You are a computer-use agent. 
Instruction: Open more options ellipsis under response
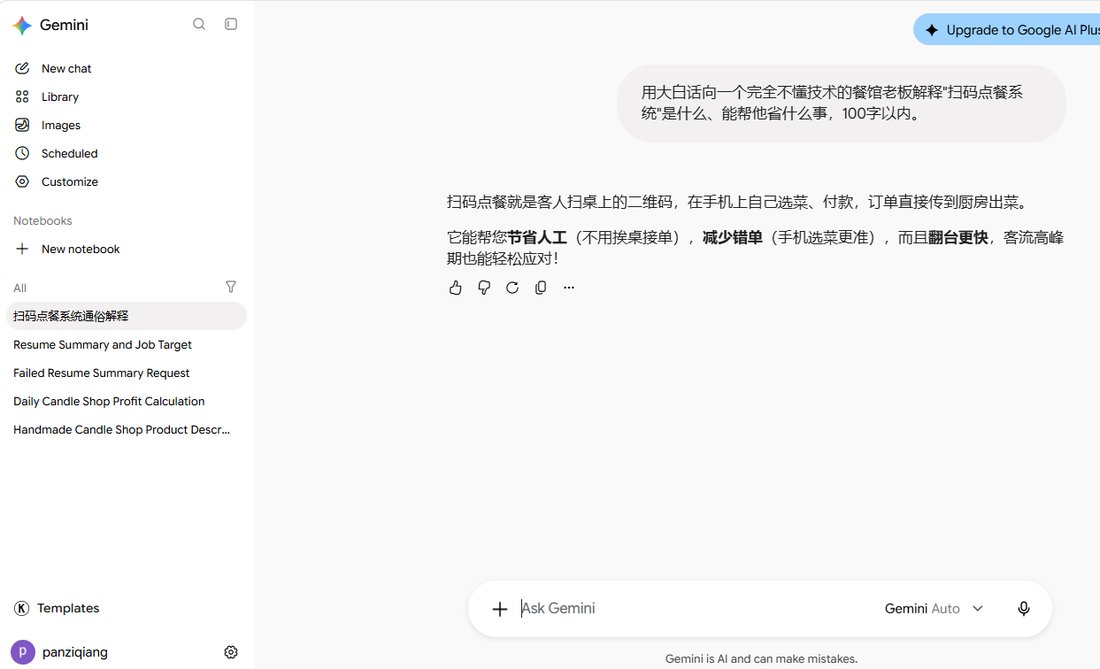click(x=569, y=288)
